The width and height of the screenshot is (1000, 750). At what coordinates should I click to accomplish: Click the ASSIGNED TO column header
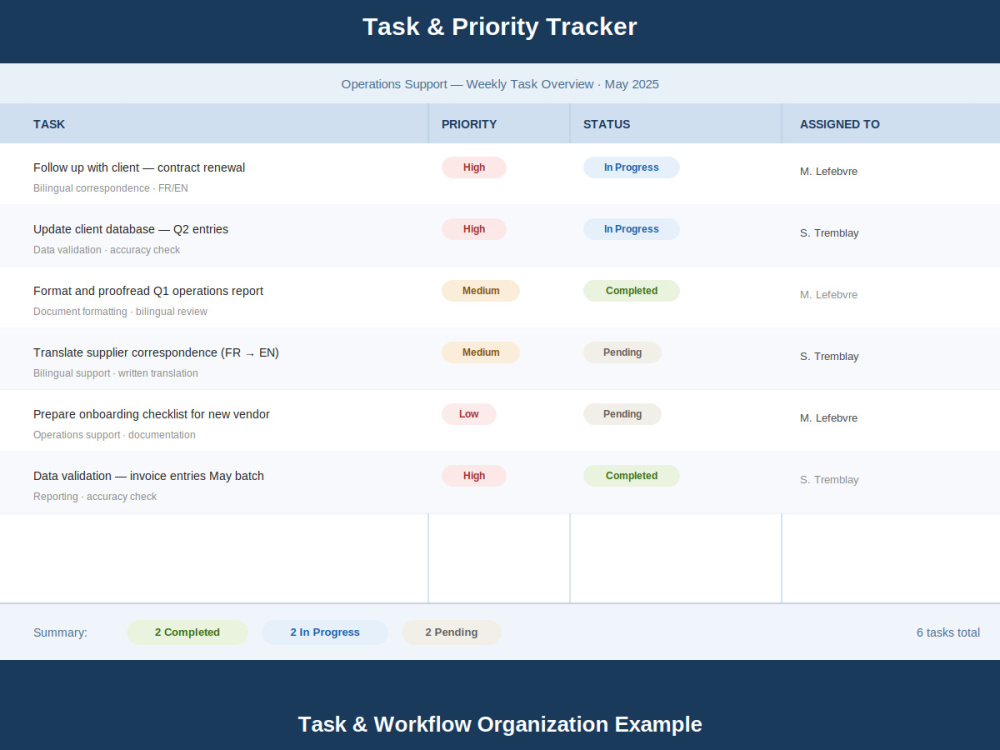click(839, 124)
